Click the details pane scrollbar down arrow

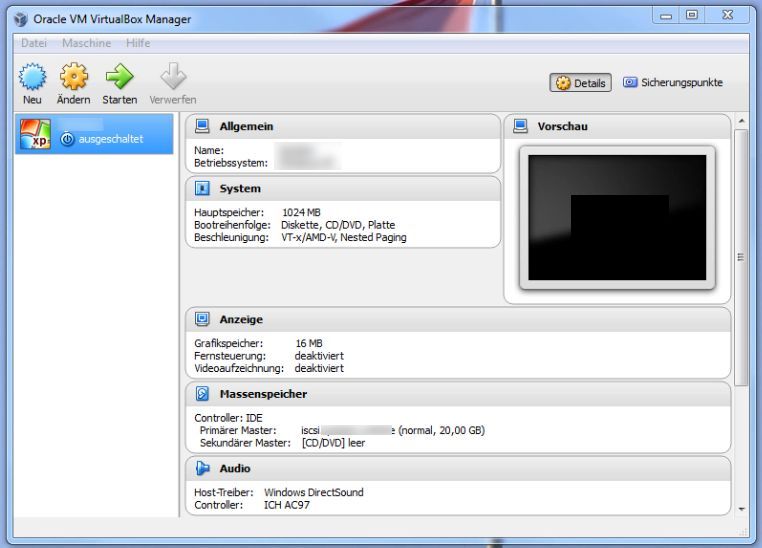[742, 509]
